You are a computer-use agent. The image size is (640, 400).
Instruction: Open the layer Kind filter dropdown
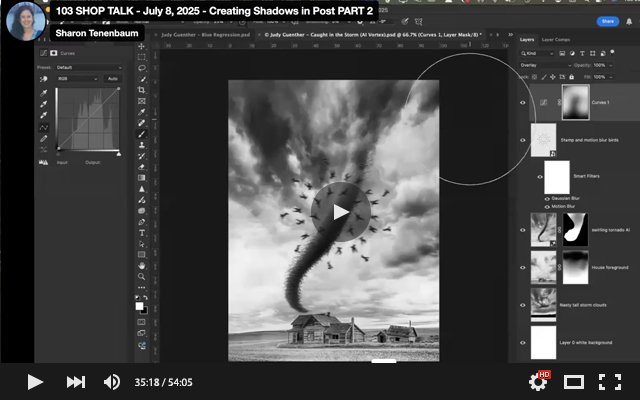tap(537, 53)
